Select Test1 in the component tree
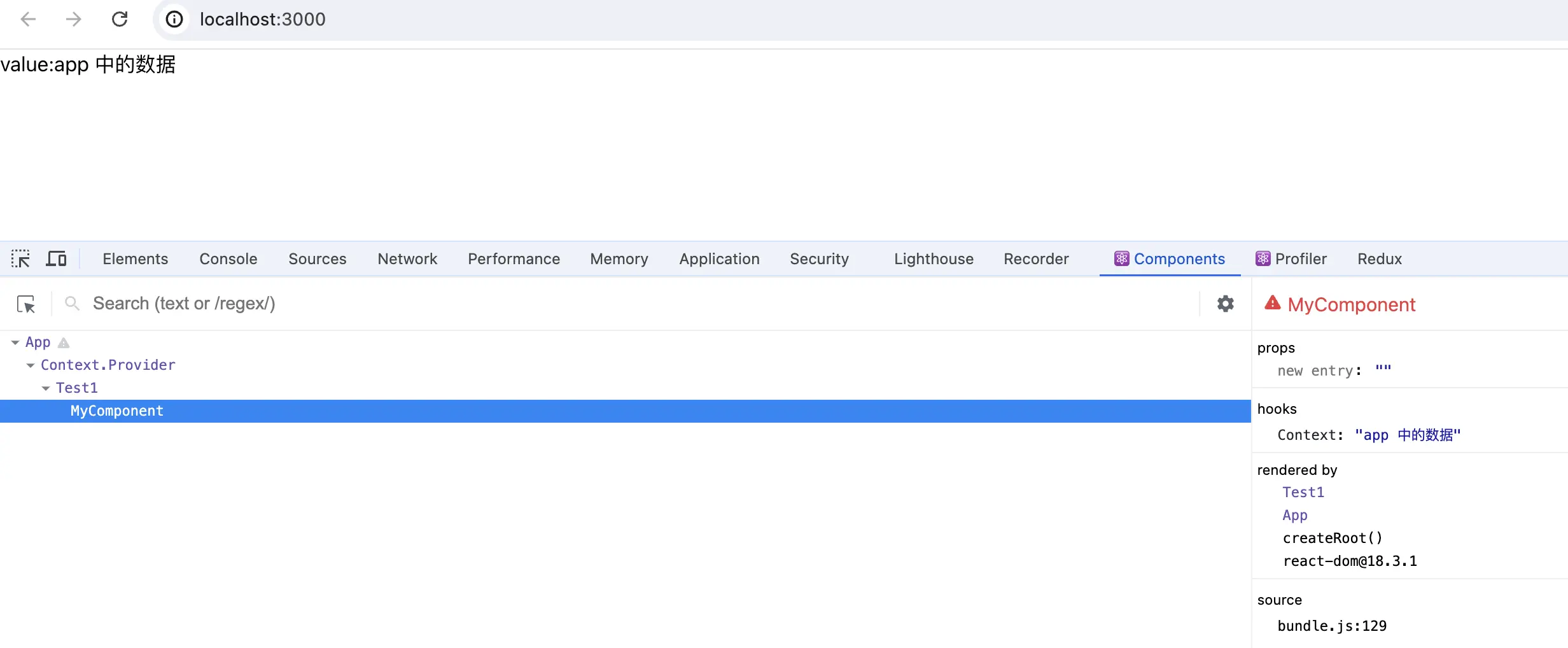Viewport: 1568px width, 648px height. [x=76, y=388]
